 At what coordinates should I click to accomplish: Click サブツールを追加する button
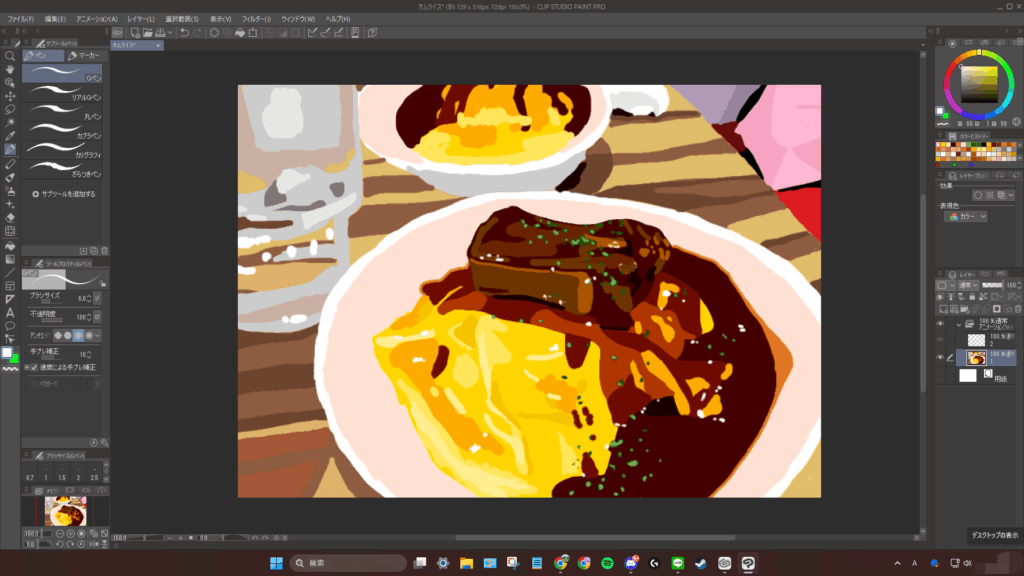point(64,194)
